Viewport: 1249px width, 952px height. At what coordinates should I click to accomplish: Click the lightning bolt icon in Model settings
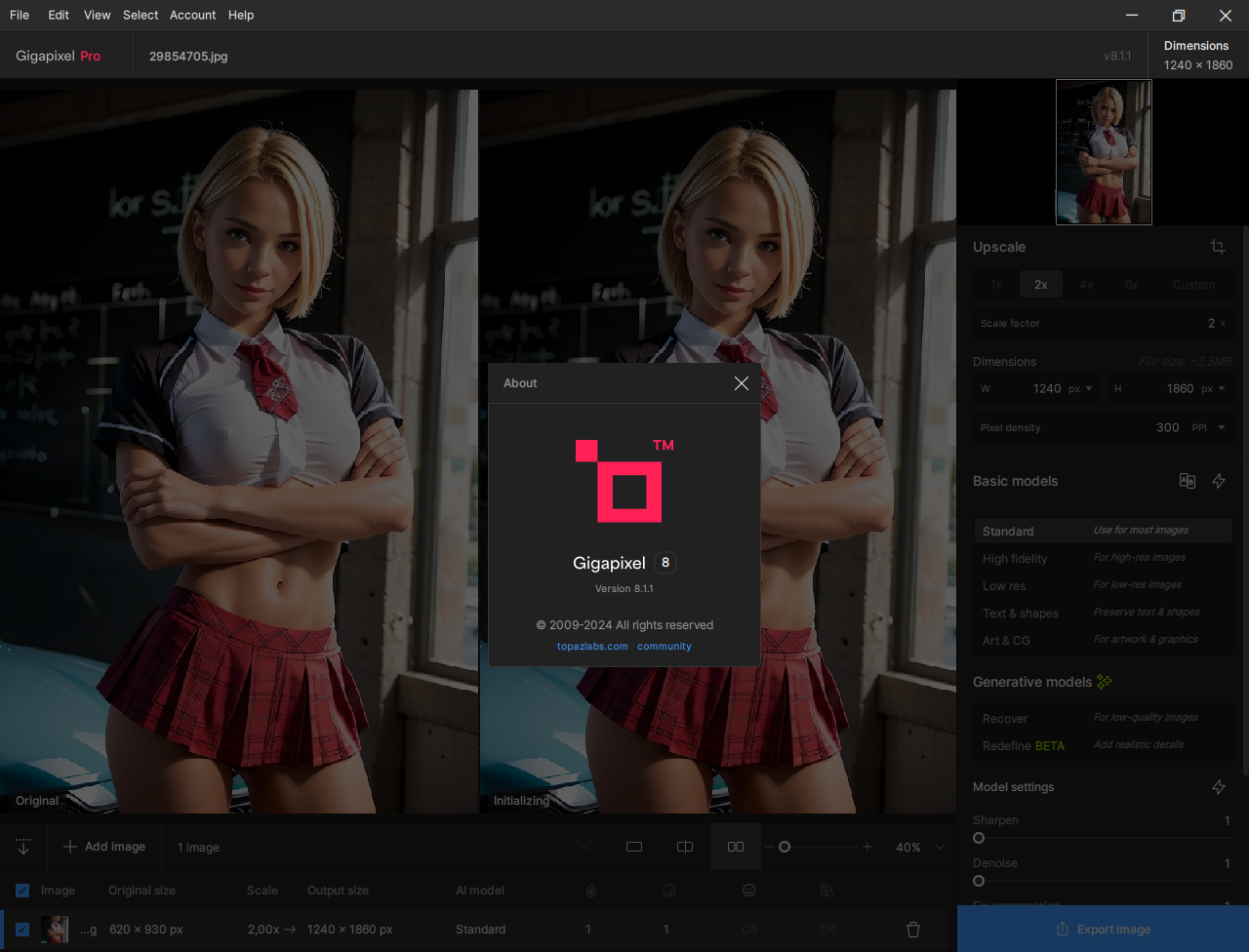point(1219,787)
